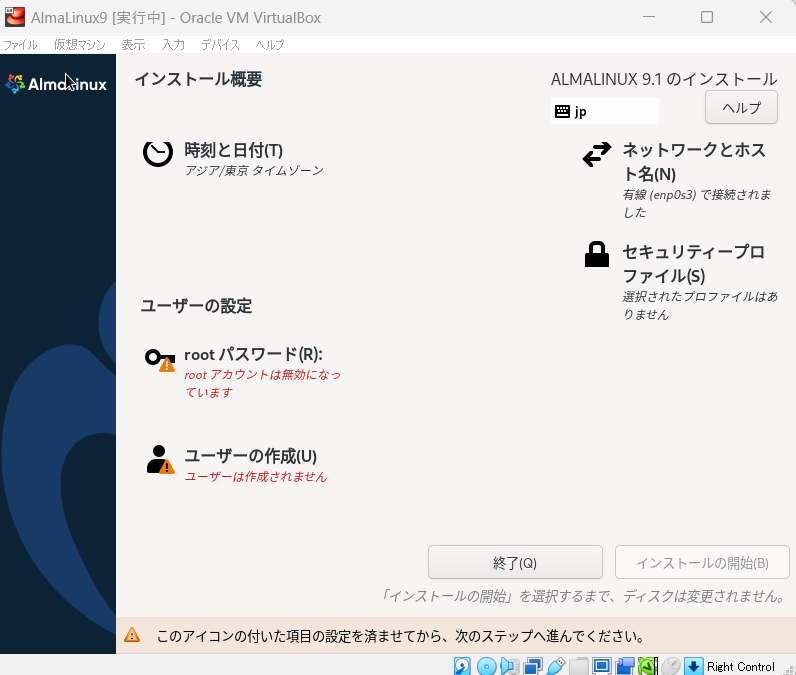Open root パスワード(R) settings
796x675 pixels.
point(244,373)
